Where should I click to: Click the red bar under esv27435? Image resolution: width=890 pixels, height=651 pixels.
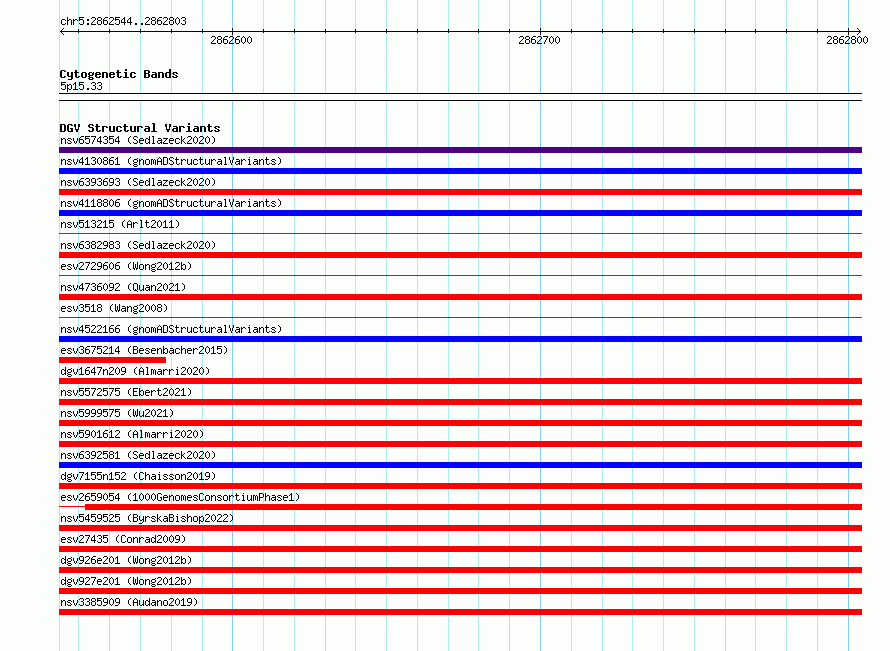460,549
